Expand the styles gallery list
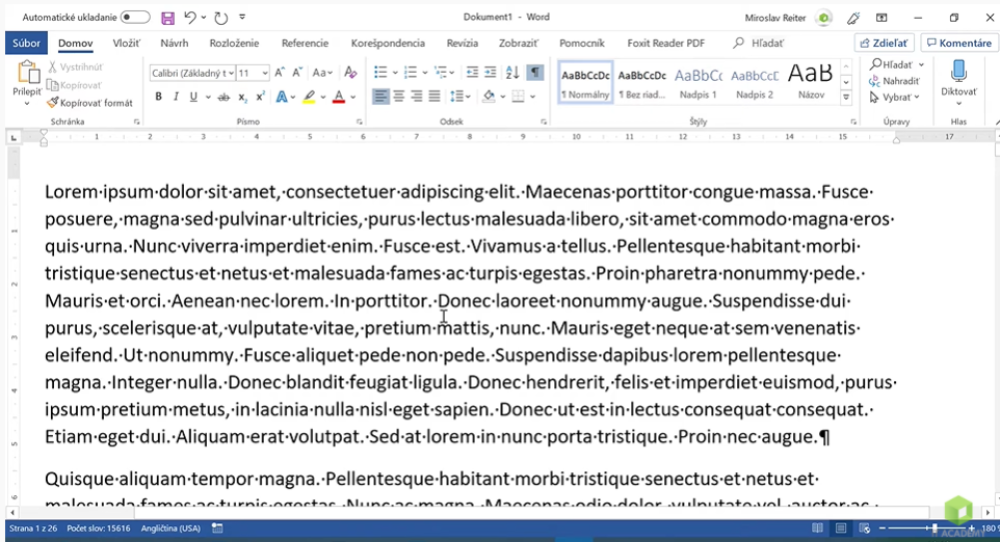Image resolution: width=1000 pixels, height=542 pixels. point(847,97)
